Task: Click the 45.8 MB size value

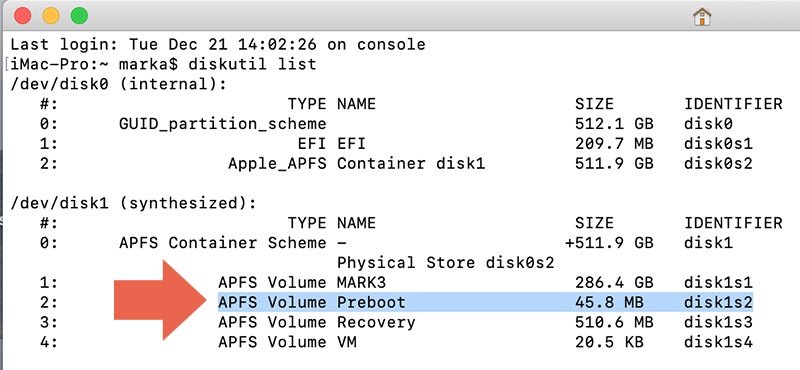Action: tap(609, 302)
